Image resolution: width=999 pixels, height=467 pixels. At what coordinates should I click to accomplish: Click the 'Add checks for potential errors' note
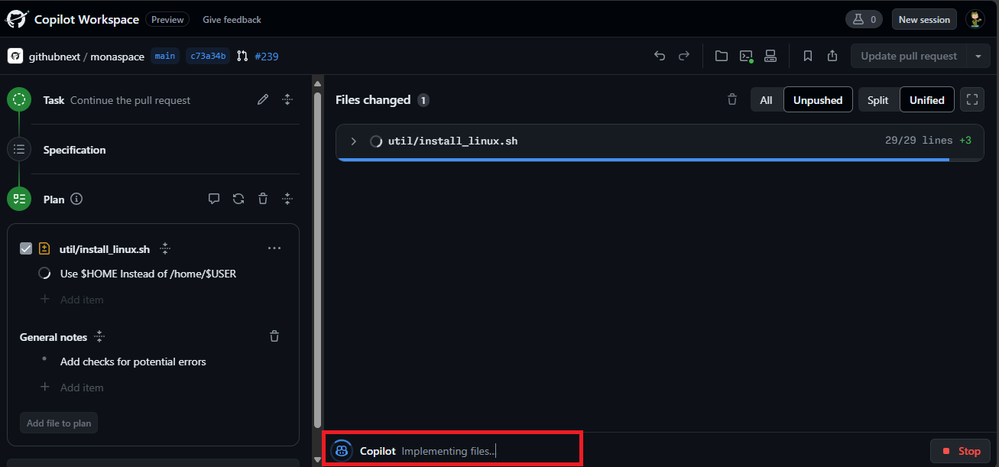[133, 362]
